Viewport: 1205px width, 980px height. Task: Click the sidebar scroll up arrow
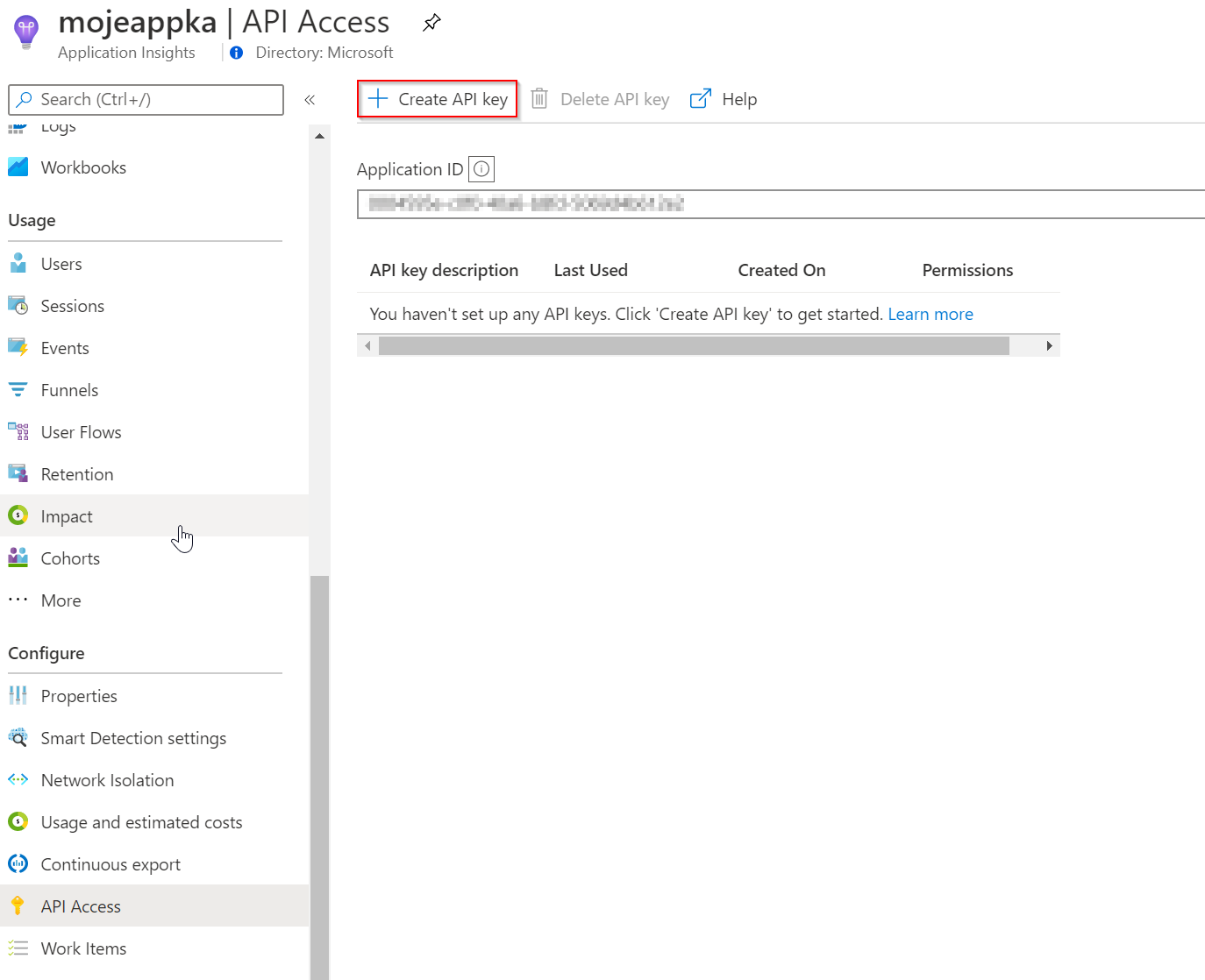319,136
